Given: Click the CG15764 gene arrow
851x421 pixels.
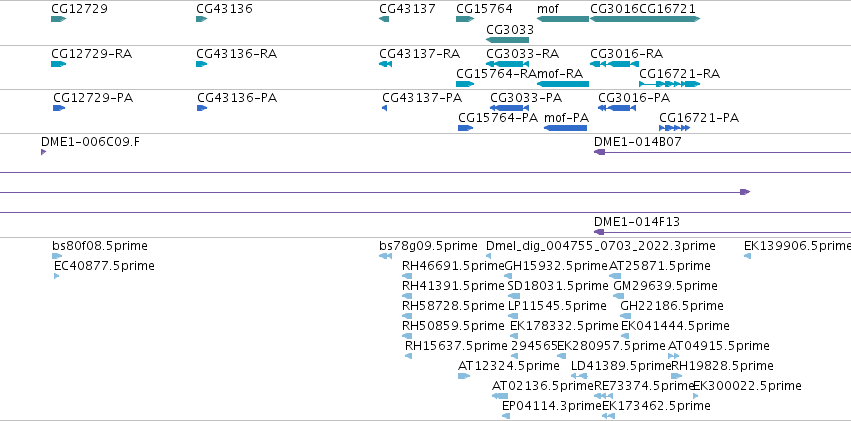Looking at the screenshot, I should click(466, 19).
